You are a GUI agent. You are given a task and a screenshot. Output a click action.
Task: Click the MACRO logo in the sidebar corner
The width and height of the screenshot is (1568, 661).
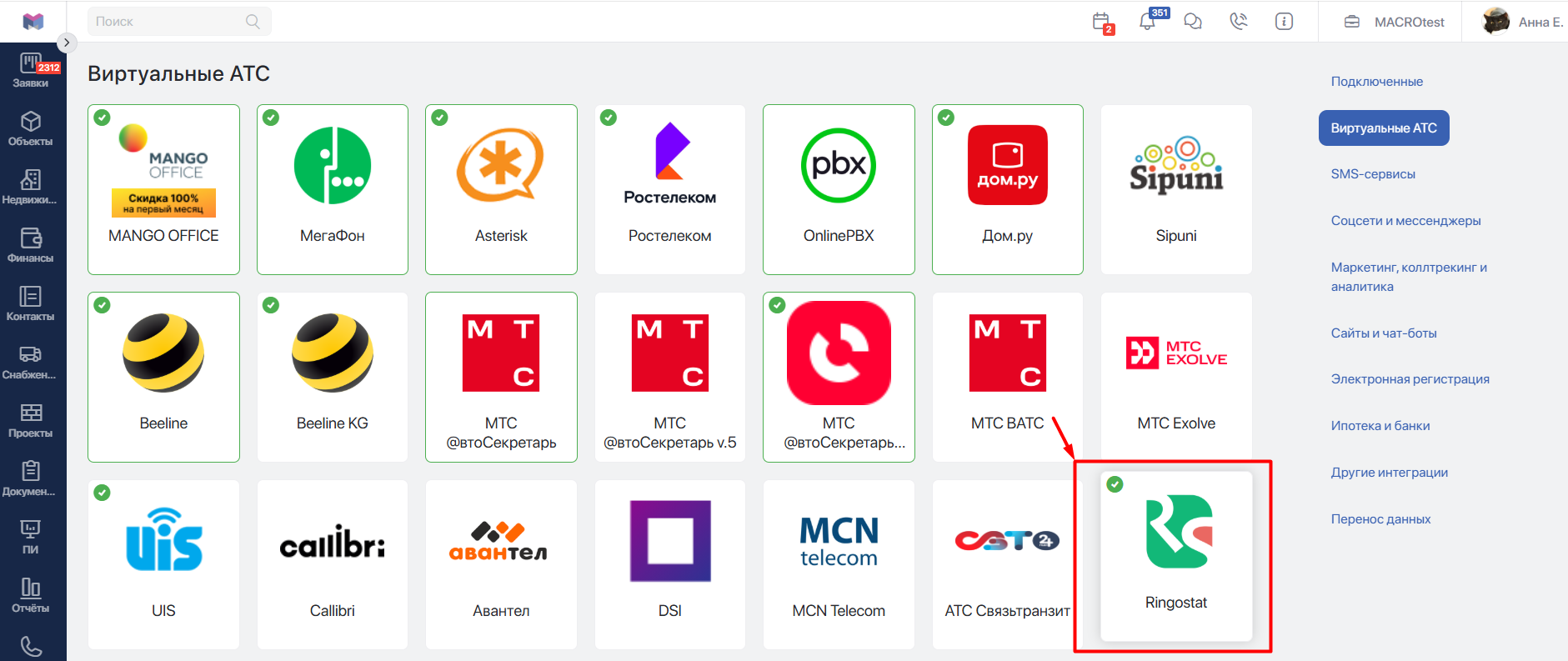[x=33, y=22]
